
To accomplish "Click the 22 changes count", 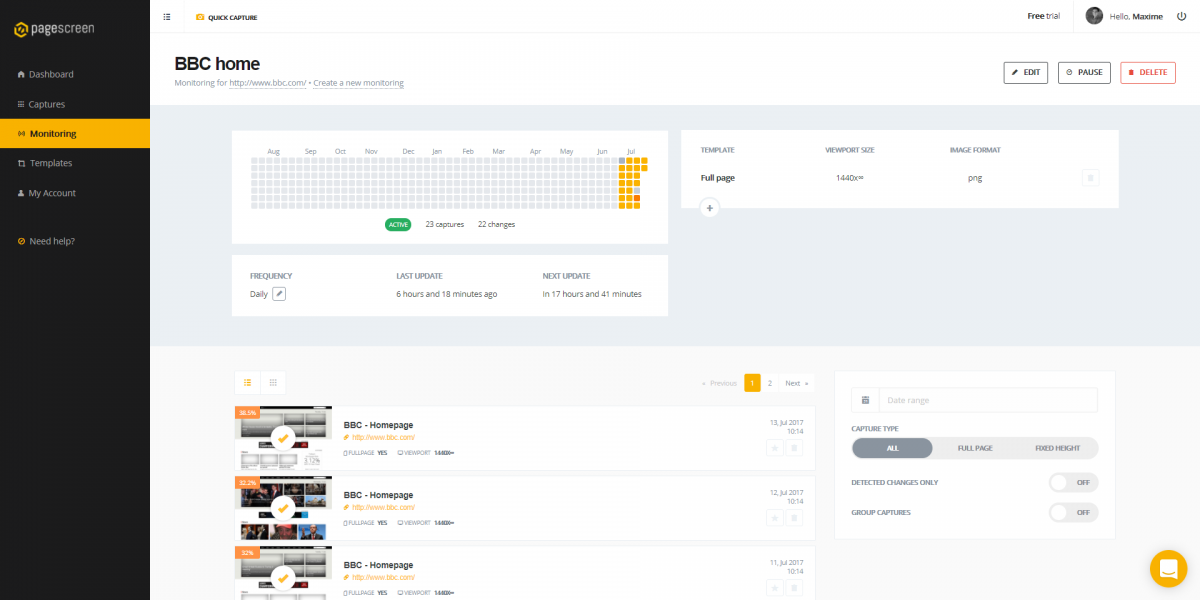I will [496, 224].
